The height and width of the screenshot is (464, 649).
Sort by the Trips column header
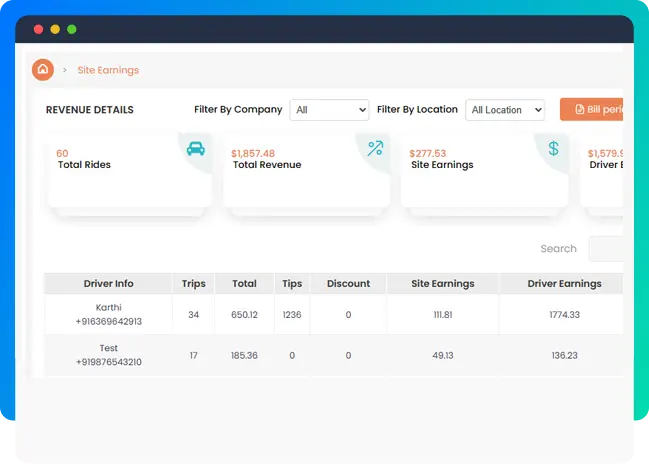click(193, 284)
